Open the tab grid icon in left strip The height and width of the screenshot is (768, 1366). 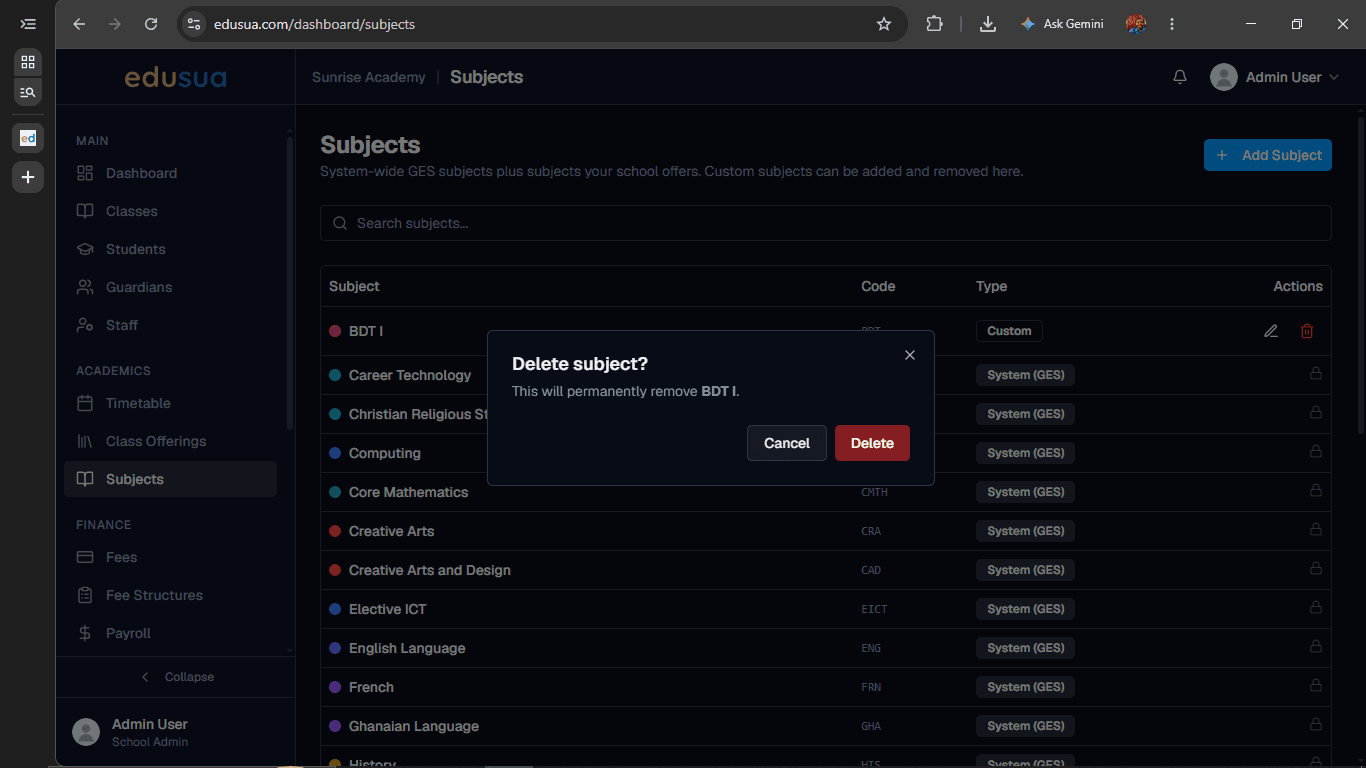28,62
